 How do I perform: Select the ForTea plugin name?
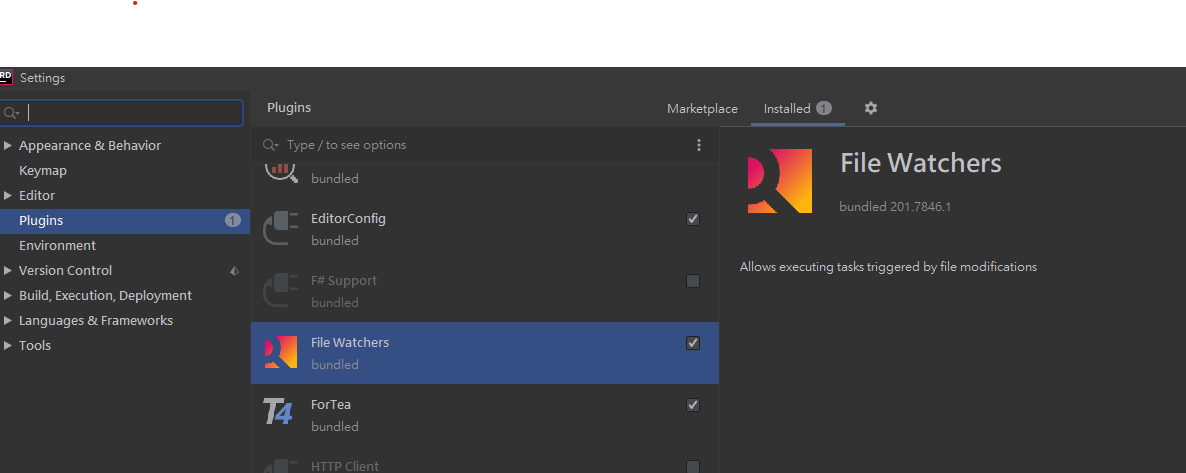coord(331,405)
